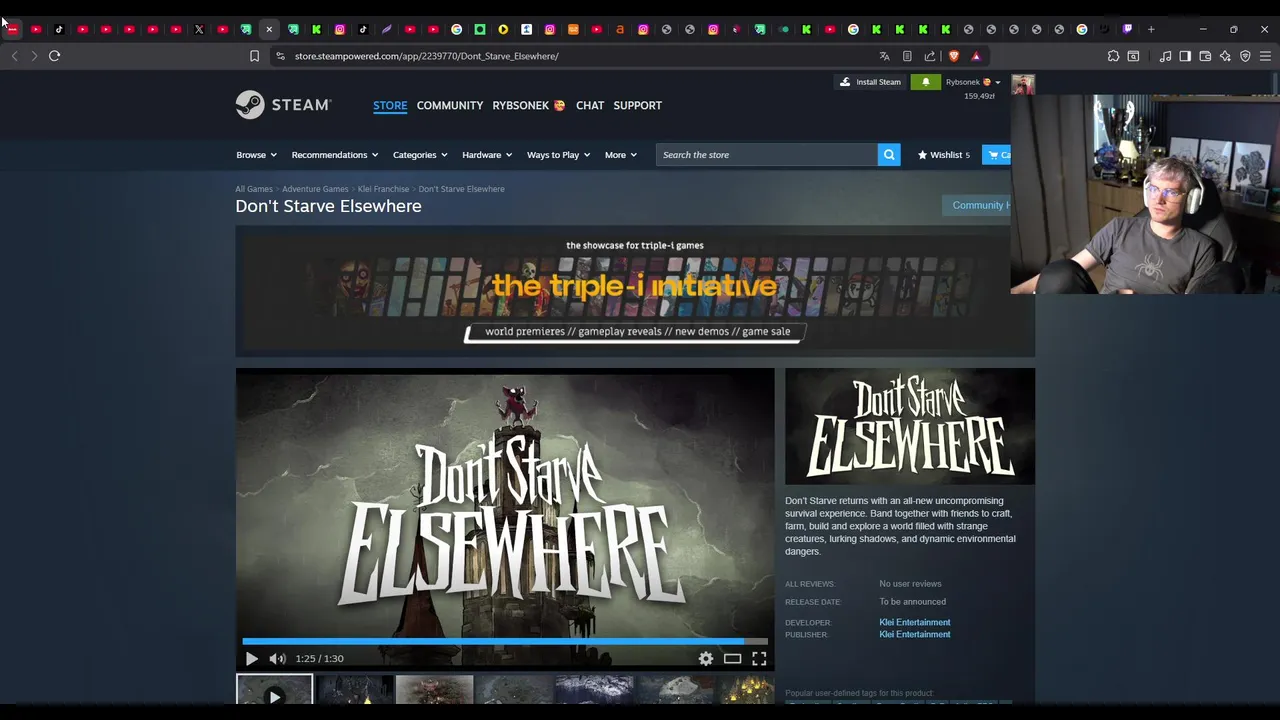The height and width of the screenshot is (720, 1280).
Task: Reload the Steam store page
Action: (55, 56)
